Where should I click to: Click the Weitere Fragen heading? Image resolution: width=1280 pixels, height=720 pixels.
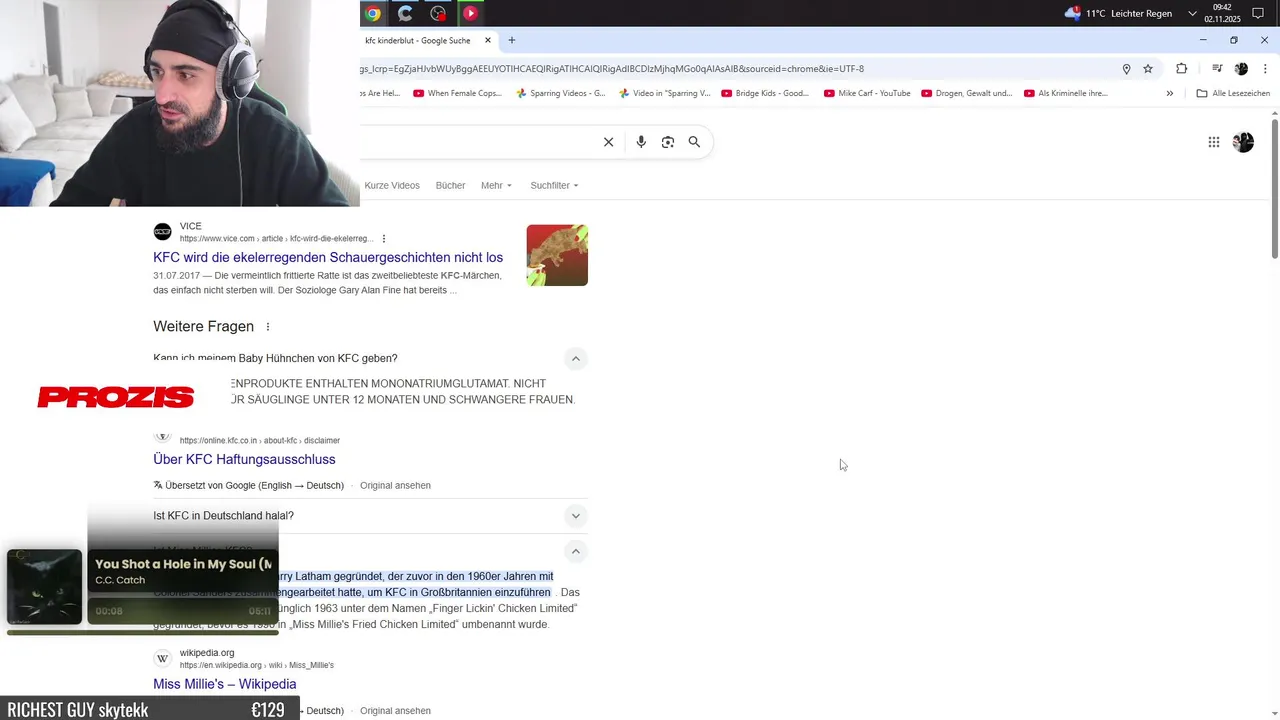(x=203, y=326)
